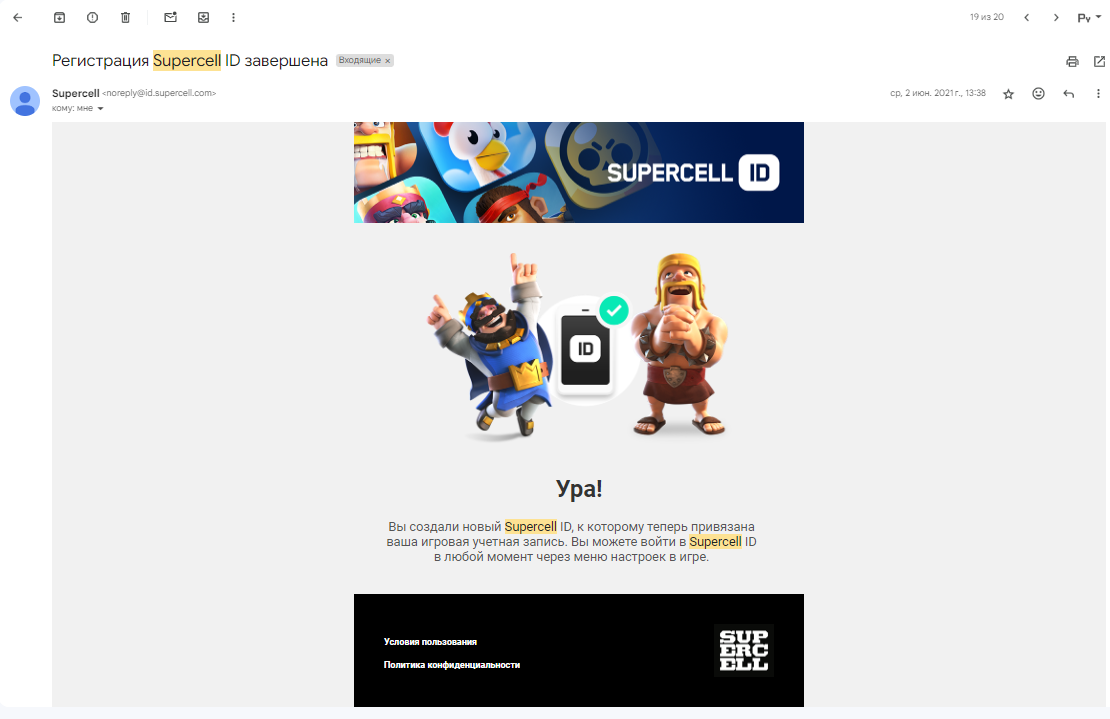1110x719 pixels.
Task: Open email in a new window
Action: (x=1099, y=62)
